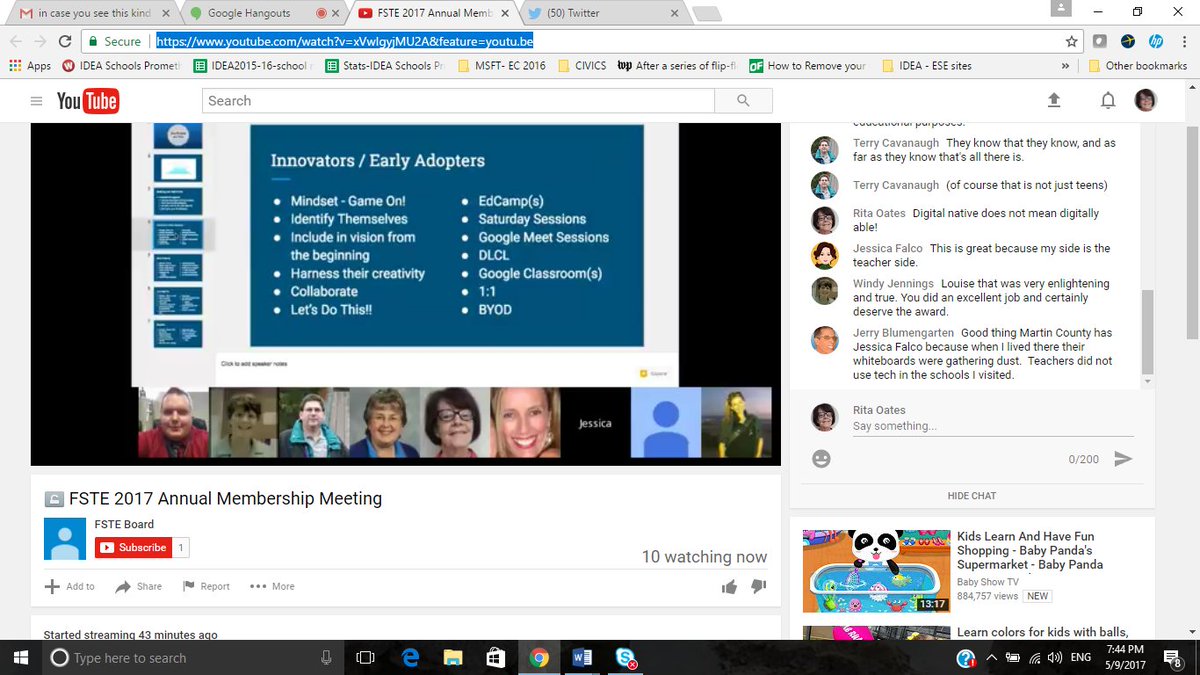Open the YouTube guide hamburger menu
The width and height of the screenshot is (1200, 675).
click(36, 101)
